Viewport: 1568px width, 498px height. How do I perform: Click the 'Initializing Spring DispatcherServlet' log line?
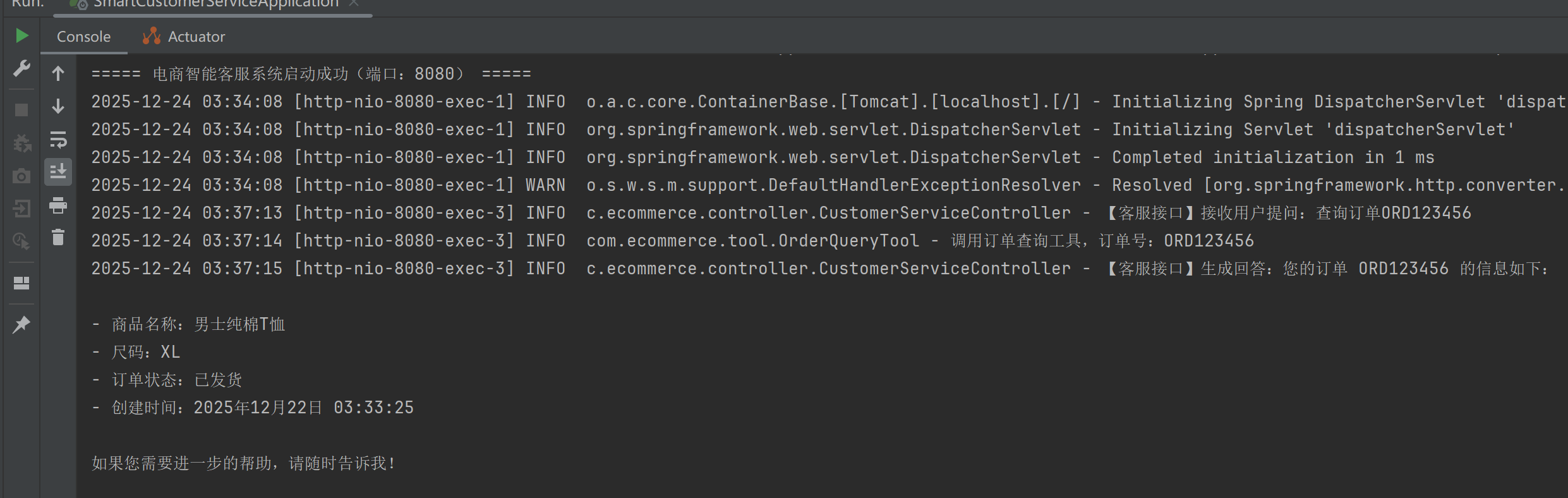coord(828,102)
